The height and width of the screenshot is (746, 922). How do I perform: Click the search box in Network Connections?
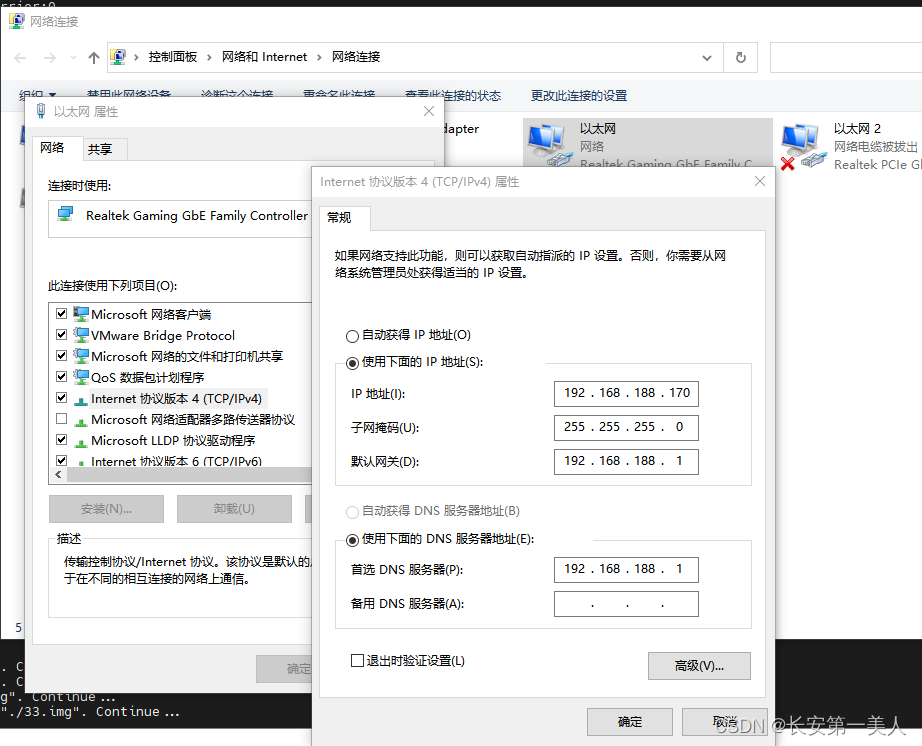coord(846,58)
